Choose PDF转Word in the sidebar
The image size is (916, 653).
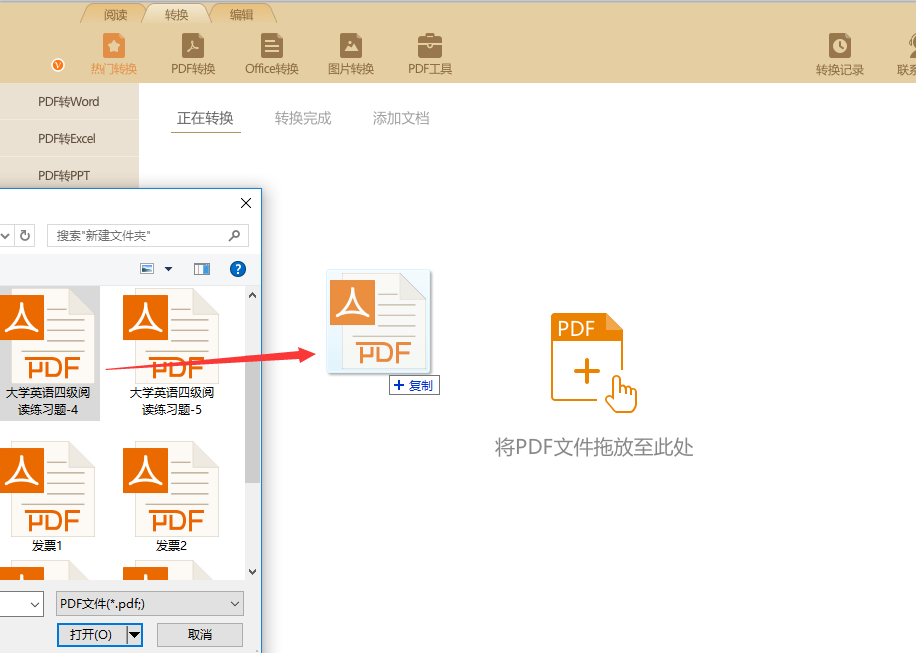coord(69,102)
